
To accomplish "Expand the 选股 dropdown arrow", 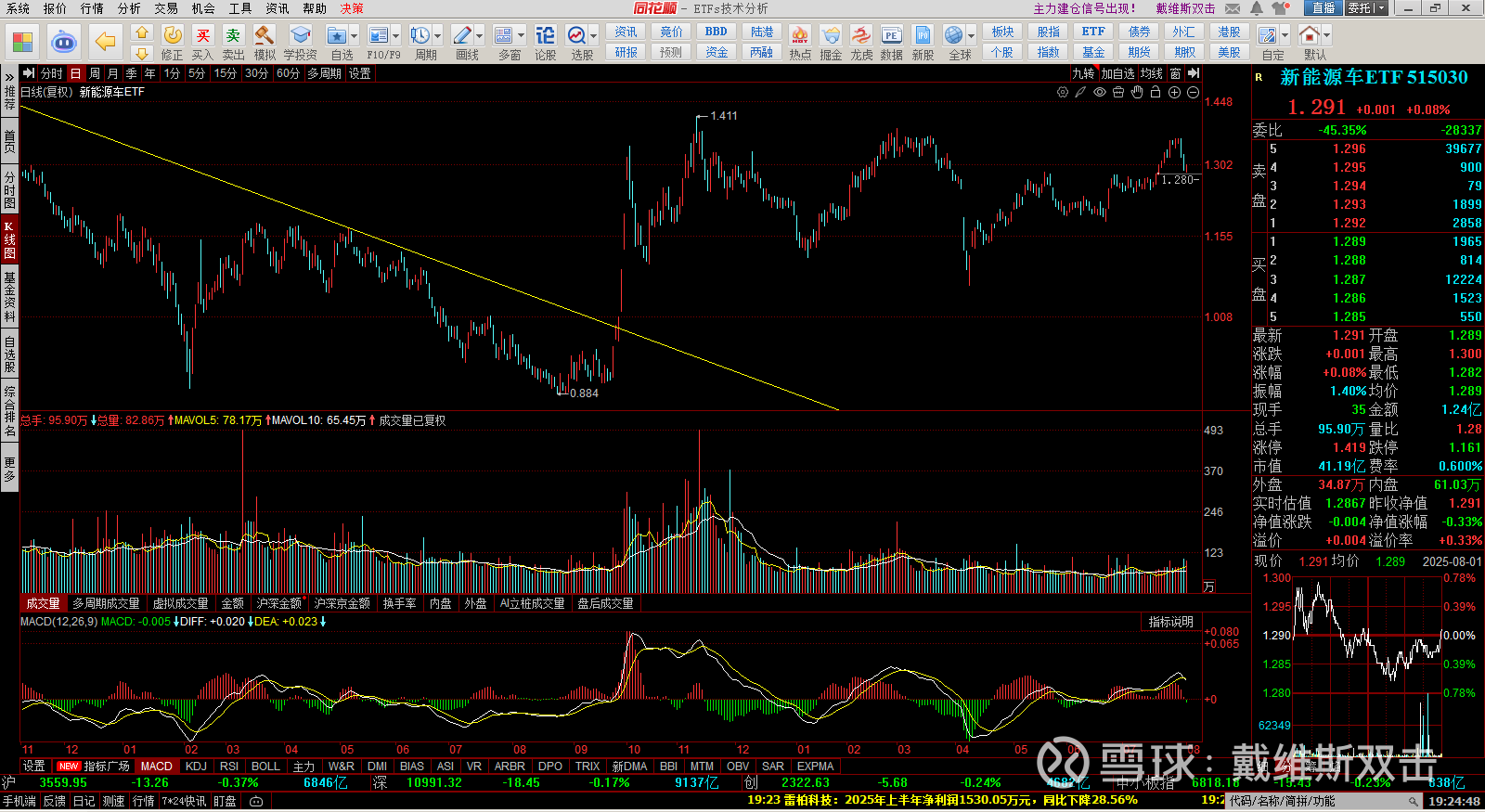I will 594,36.
